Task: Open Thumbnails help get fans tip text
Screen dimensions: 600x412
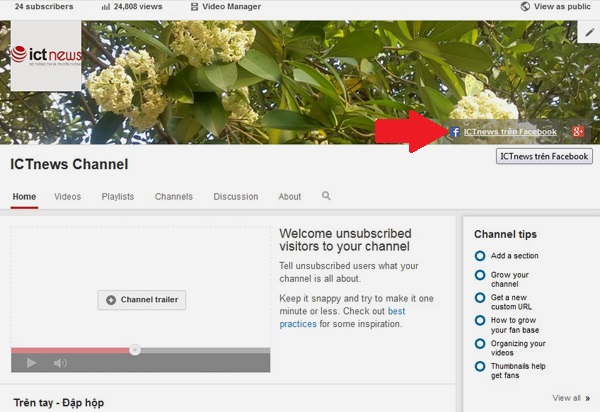Action: tap(518, 370)
